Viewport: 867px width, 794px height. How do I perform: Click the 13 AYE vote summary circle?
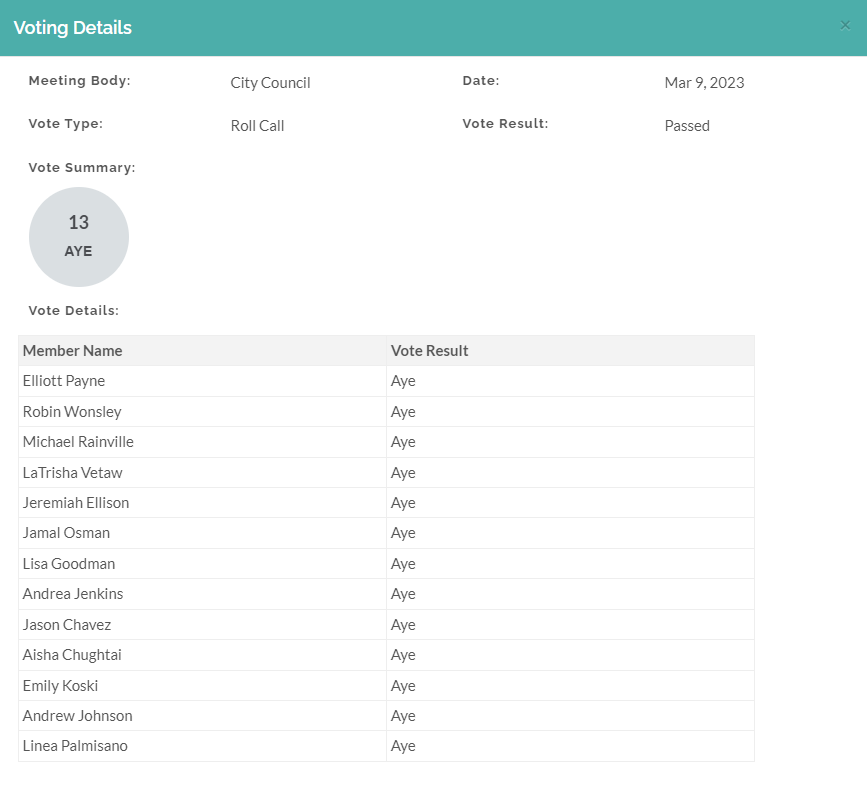point(79,237)
